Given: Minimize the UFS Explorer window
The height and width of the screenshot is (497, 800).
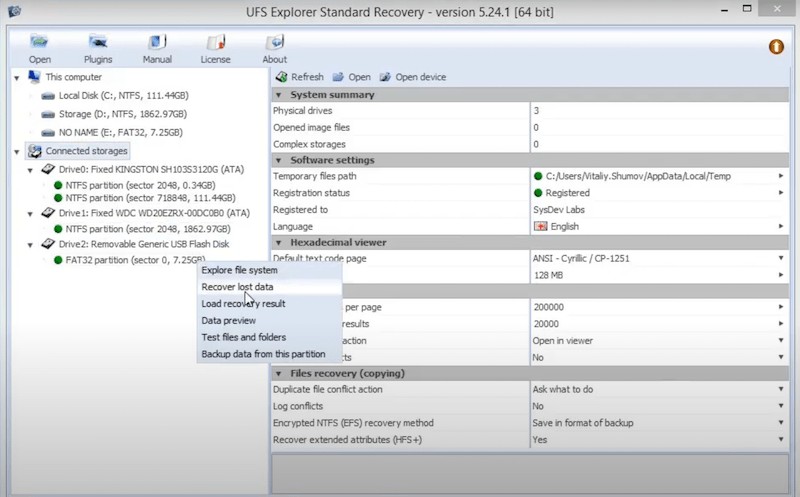Looking at the screenshot, I should tap(724, 10).
